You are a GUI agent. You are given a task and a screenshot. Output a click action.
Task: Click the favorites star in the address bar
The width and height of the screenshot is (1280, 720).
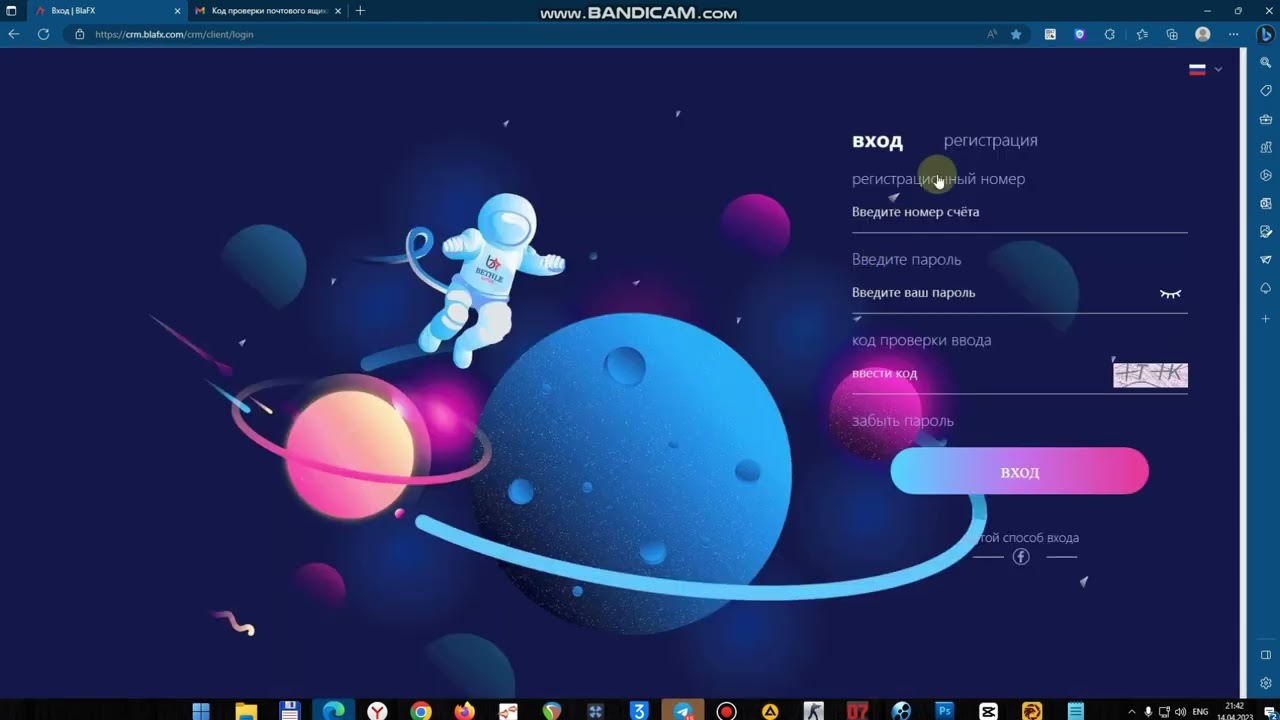pos(1016,34)
